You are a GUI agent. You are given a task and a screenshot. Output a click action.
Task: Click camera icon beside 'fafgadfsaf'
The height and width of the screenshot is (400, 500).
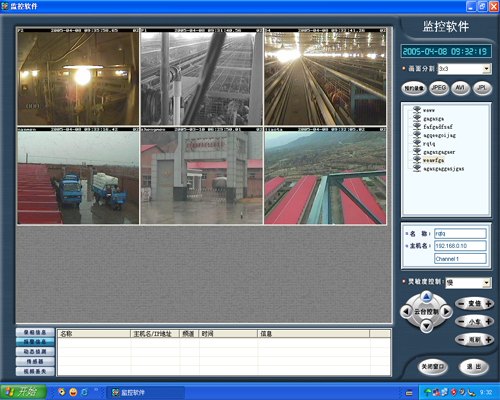coord(417,126)
